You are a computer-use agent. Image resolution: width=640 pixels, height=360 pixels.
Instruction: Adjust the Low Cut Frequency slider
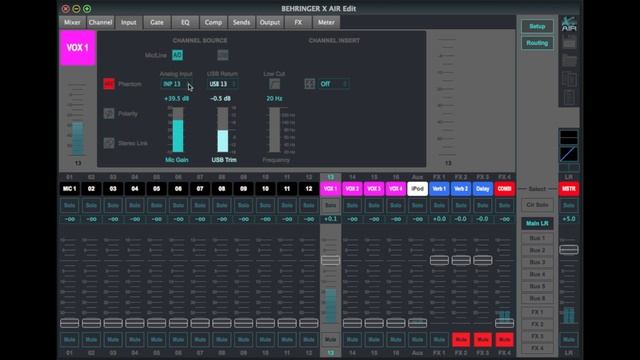[x=274, y=130]
